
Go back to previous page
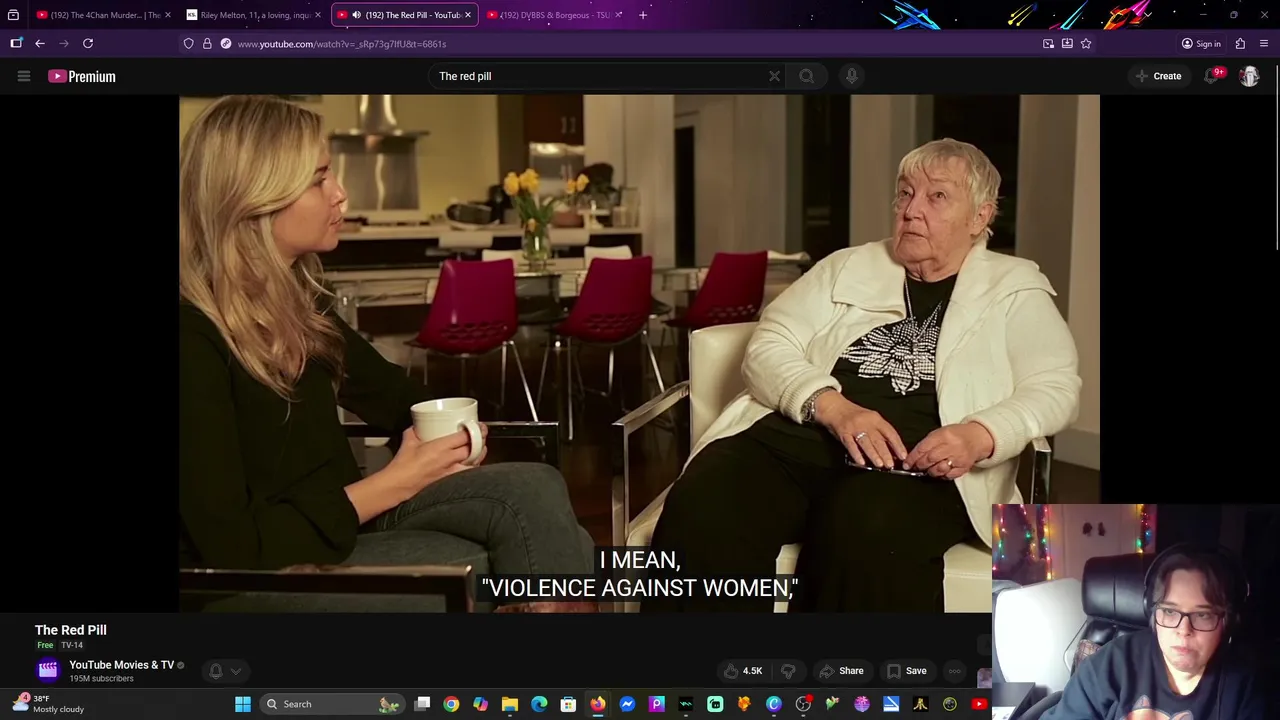40,43
